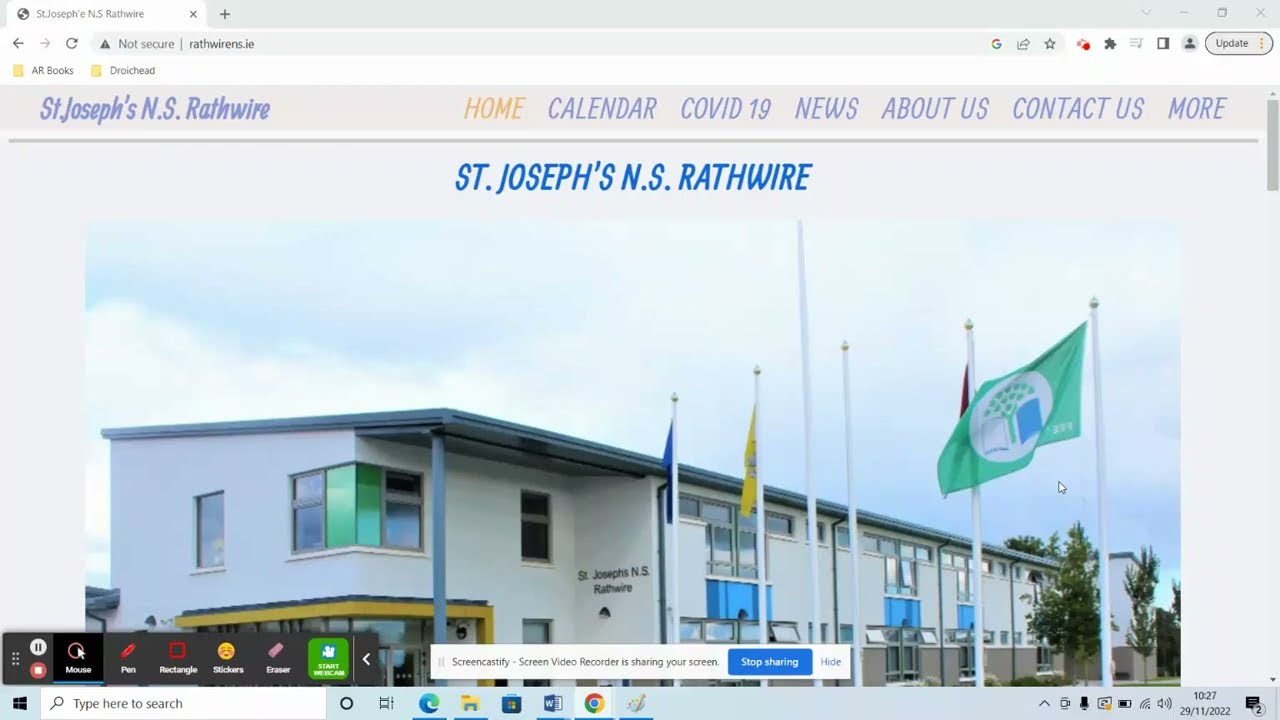Select the Rectangle drawing tool
The image size is (1280, 720).
tap(178, 658)
